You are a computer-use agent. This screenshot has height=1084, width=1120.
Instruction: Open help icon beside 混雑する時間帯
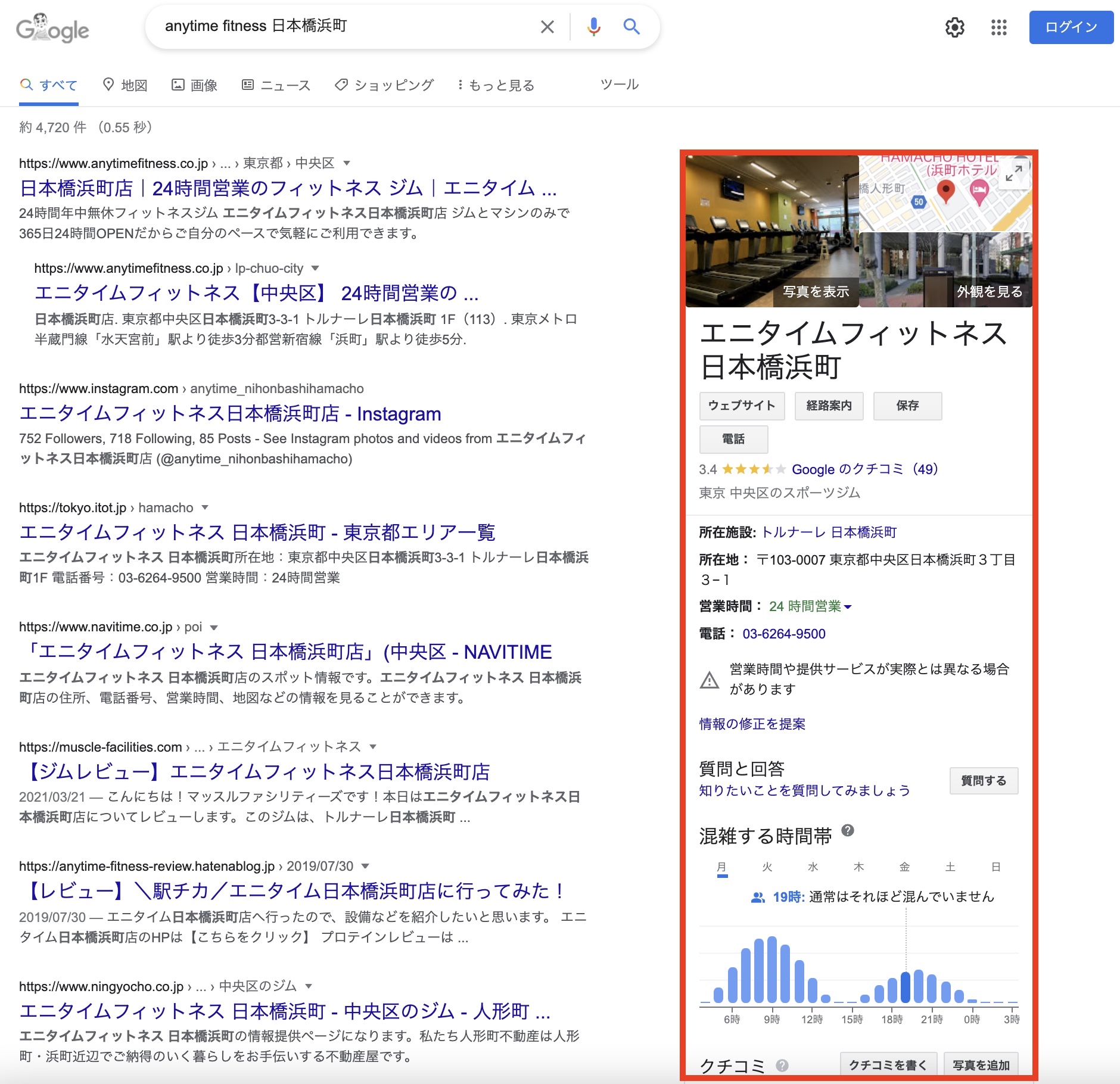pyautogui.click(x=848, y=830)
